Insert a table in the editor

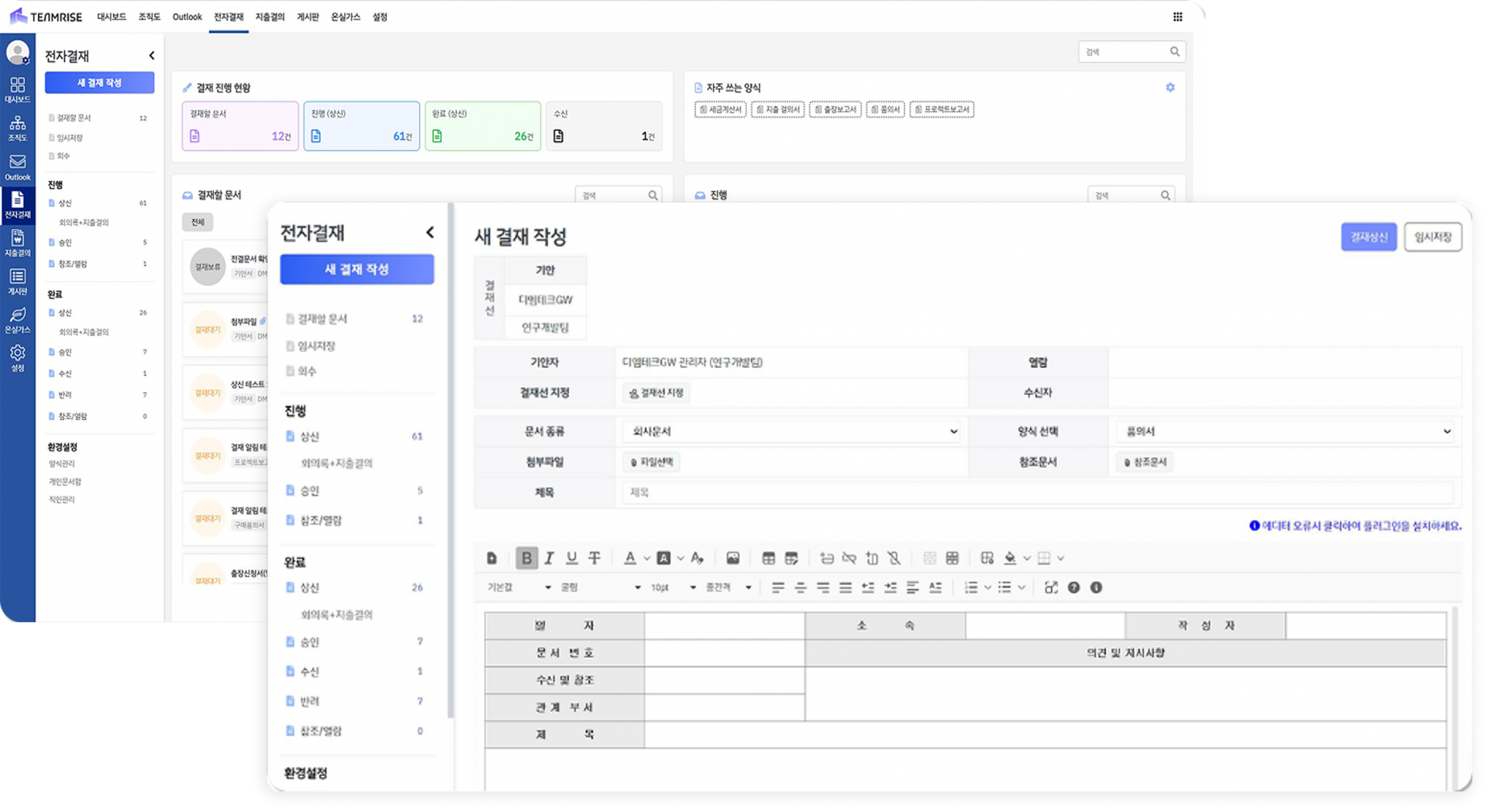click(768, 558)
